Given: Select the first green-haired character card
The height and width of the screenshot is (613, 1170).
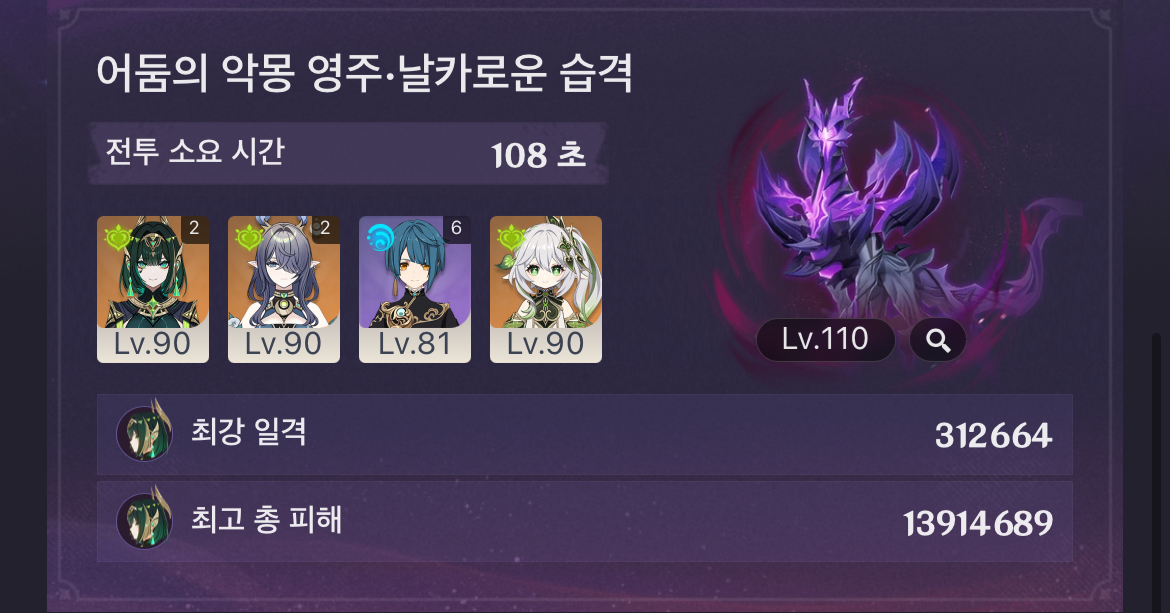Looking at the screenshot, I should 153,289.
